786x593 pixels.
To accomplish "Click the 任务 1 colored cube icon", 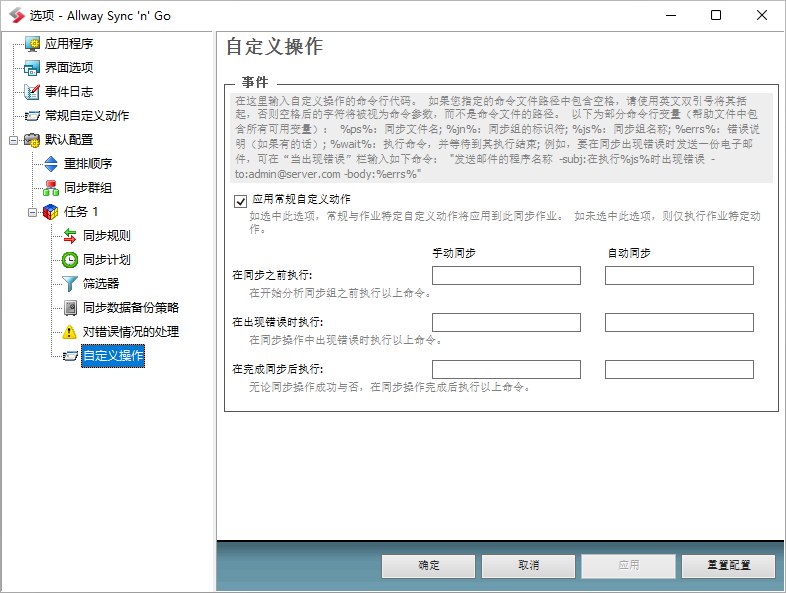I will (x=51, y=212).
